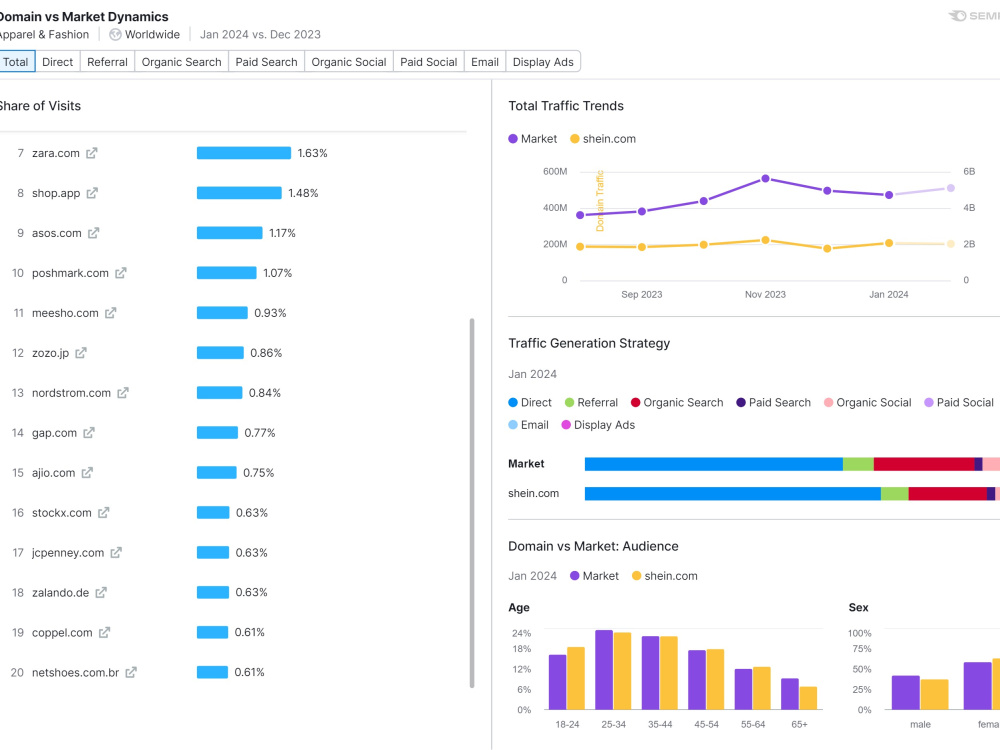Open the shop.app domain link

(56, 193)
